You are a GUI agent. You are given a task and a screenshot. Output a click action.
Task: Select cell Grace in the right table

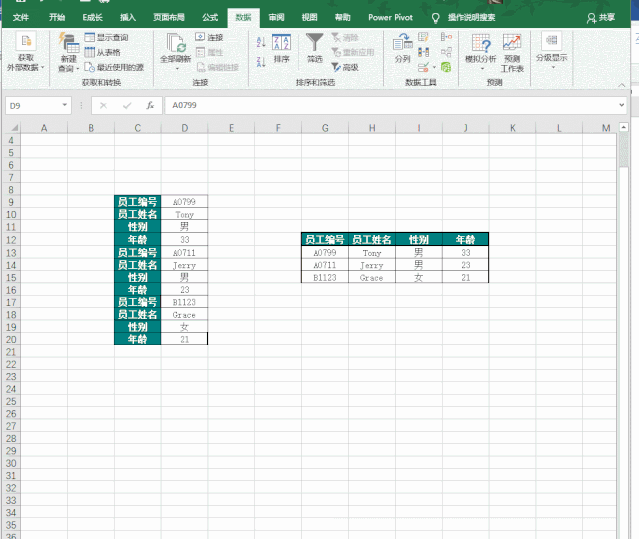point(372,277)
